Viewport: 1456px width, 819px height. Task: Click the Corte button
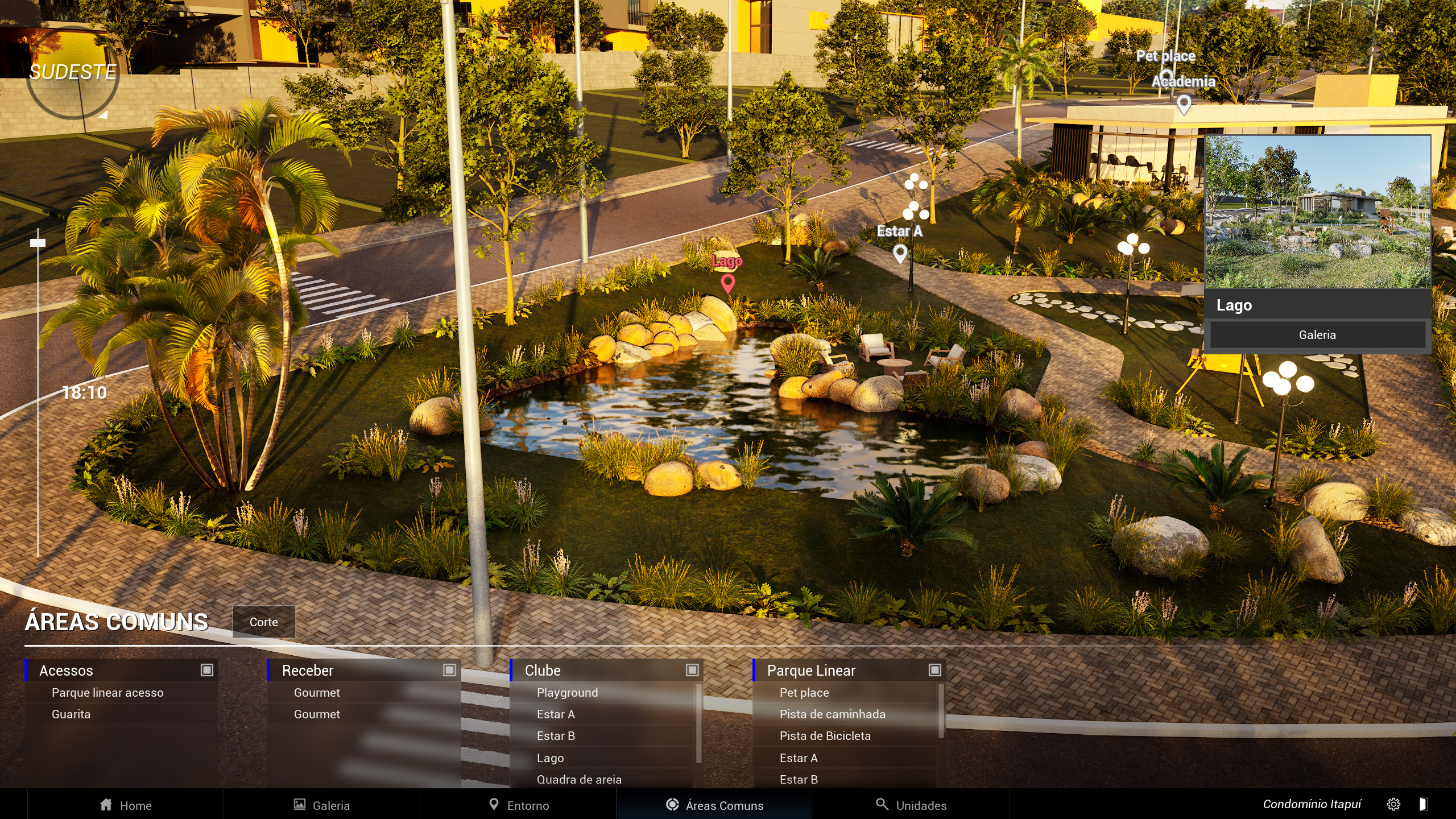(x=264, y=622)
